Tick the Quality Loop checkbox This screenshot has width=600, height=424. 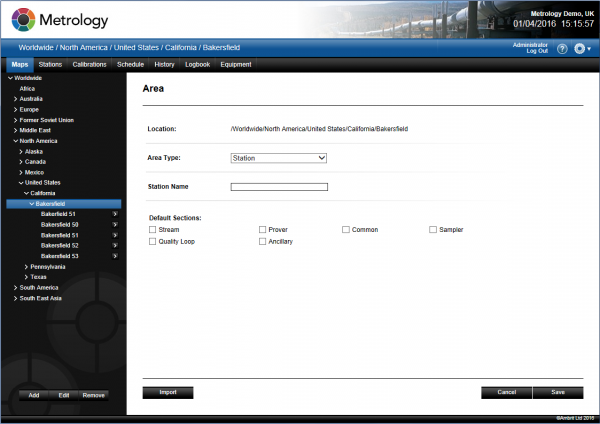152,241
